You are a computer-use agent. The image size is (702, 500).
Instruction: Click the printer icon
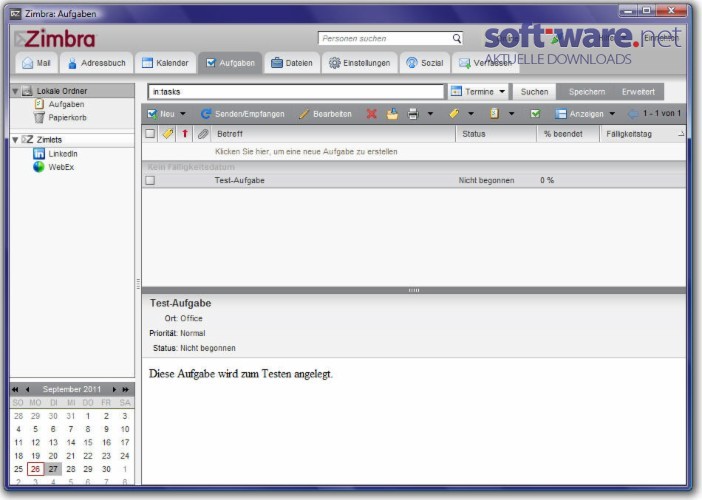413,114
